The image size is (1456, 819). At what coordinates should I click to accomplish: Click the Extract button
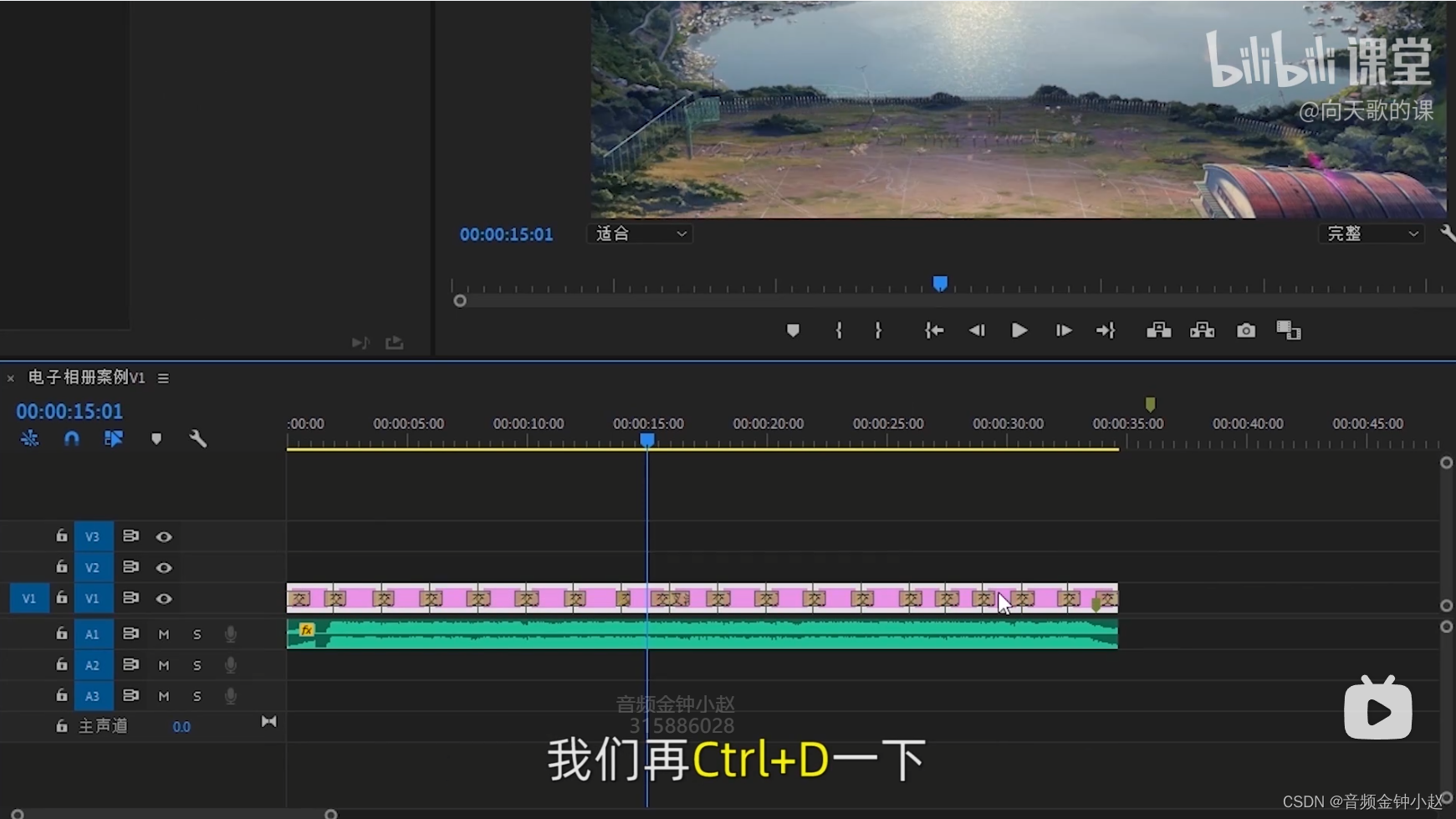click(1202, 330)
